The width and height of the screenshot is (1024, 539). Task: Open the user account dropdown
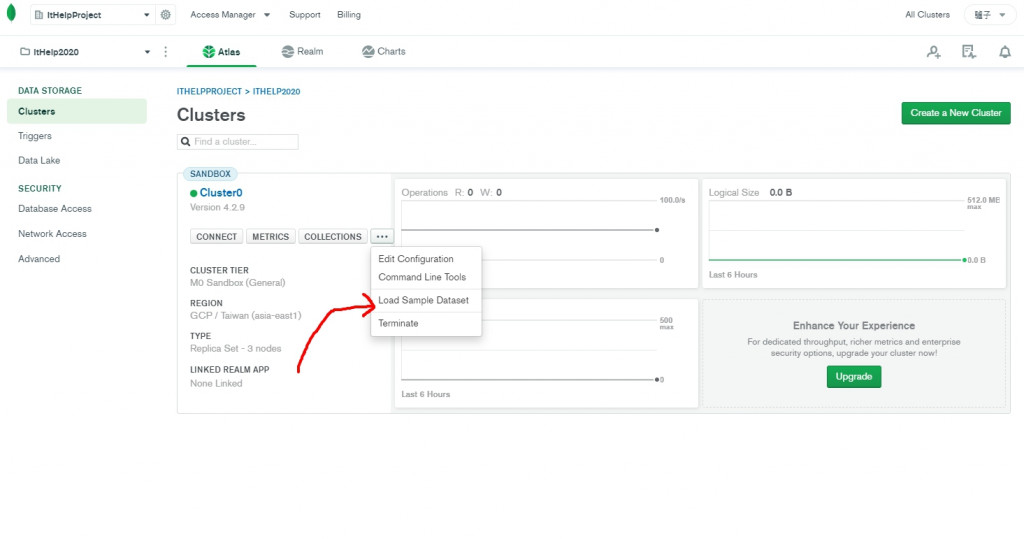click(989, 14)
